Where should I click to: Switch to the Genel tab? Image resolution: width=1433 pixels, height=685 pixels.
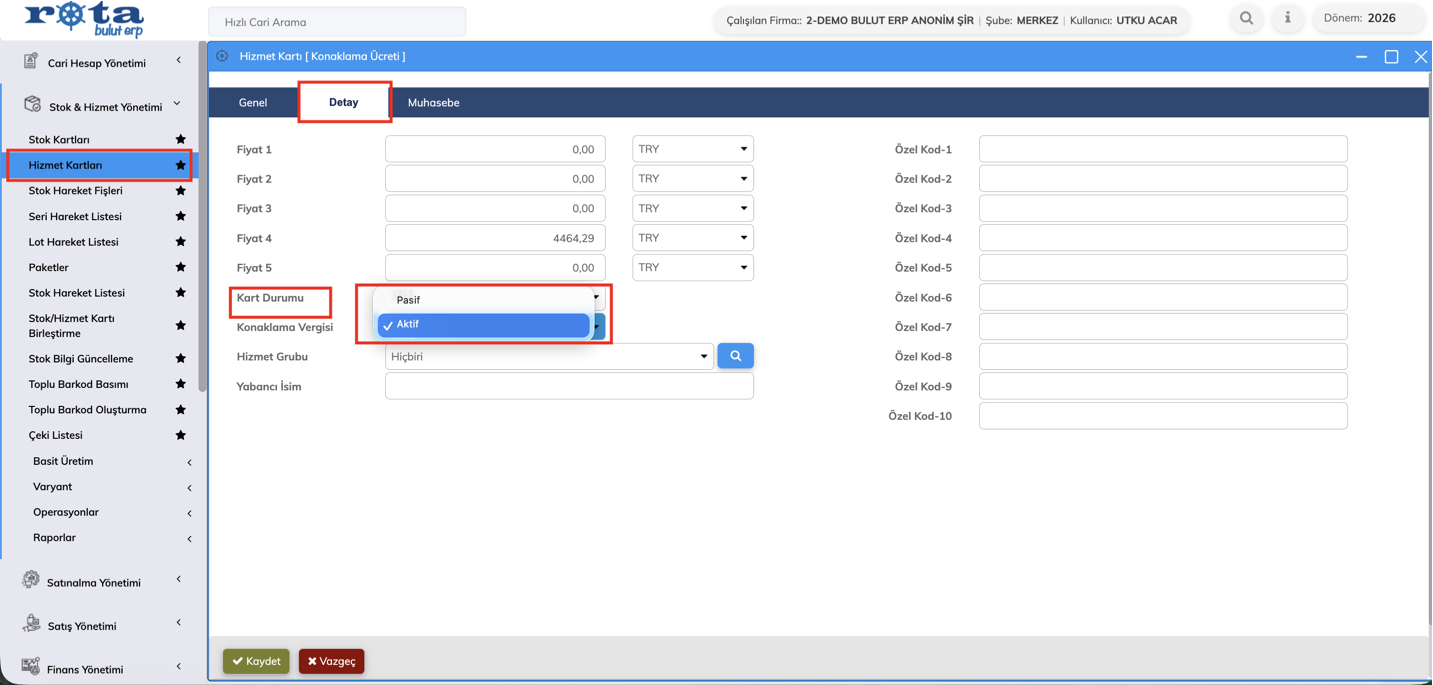pyautogui.click(x=253, y=102)
